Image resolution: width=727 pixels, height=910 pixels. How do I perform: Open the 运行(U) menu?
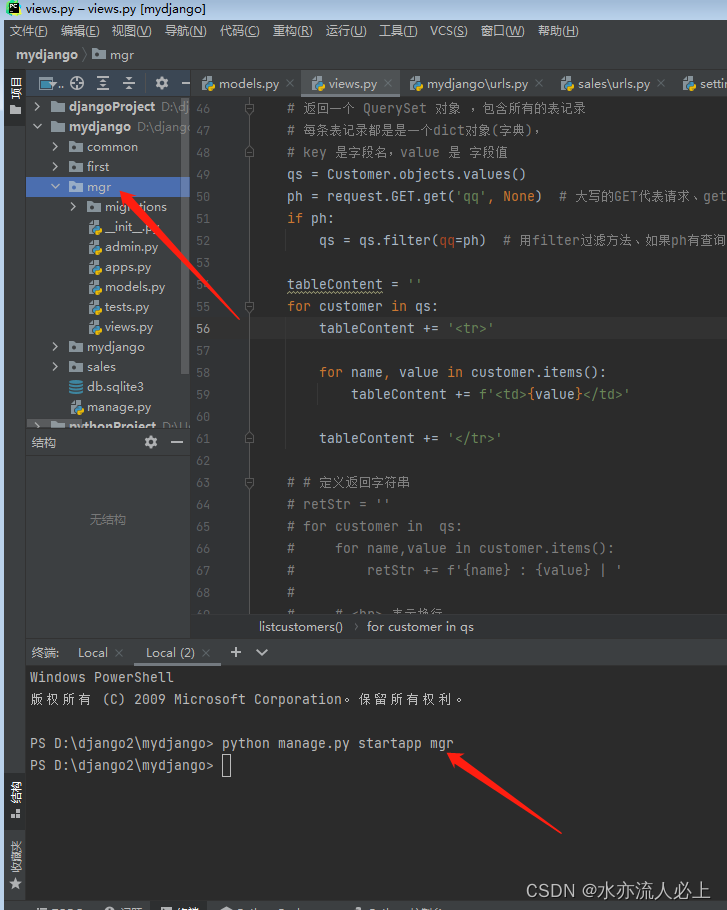pyautogui.click(x=346, y=31)
